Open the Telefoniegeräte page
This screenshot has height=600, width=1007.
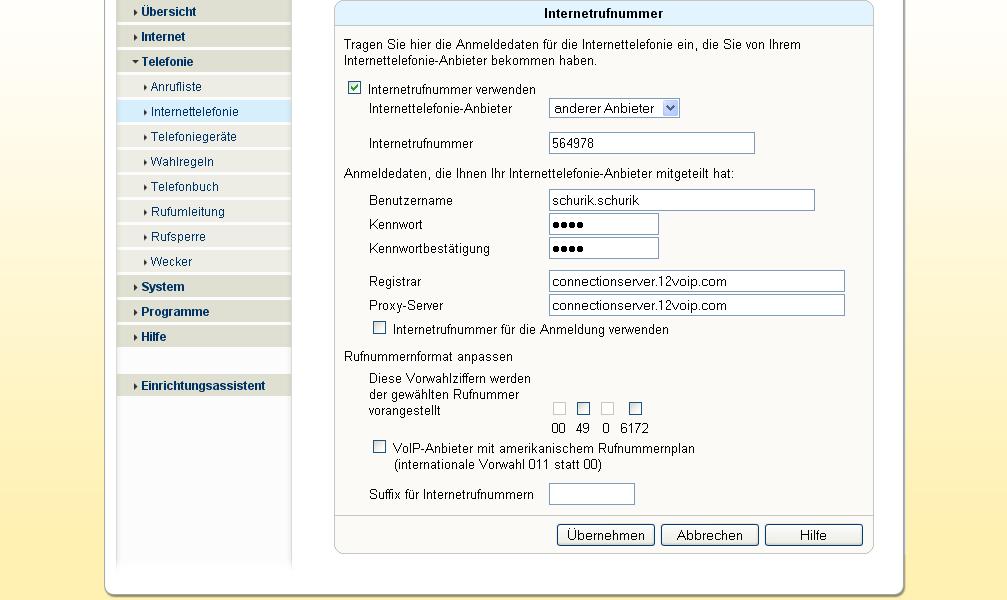[x=204, y=137]
